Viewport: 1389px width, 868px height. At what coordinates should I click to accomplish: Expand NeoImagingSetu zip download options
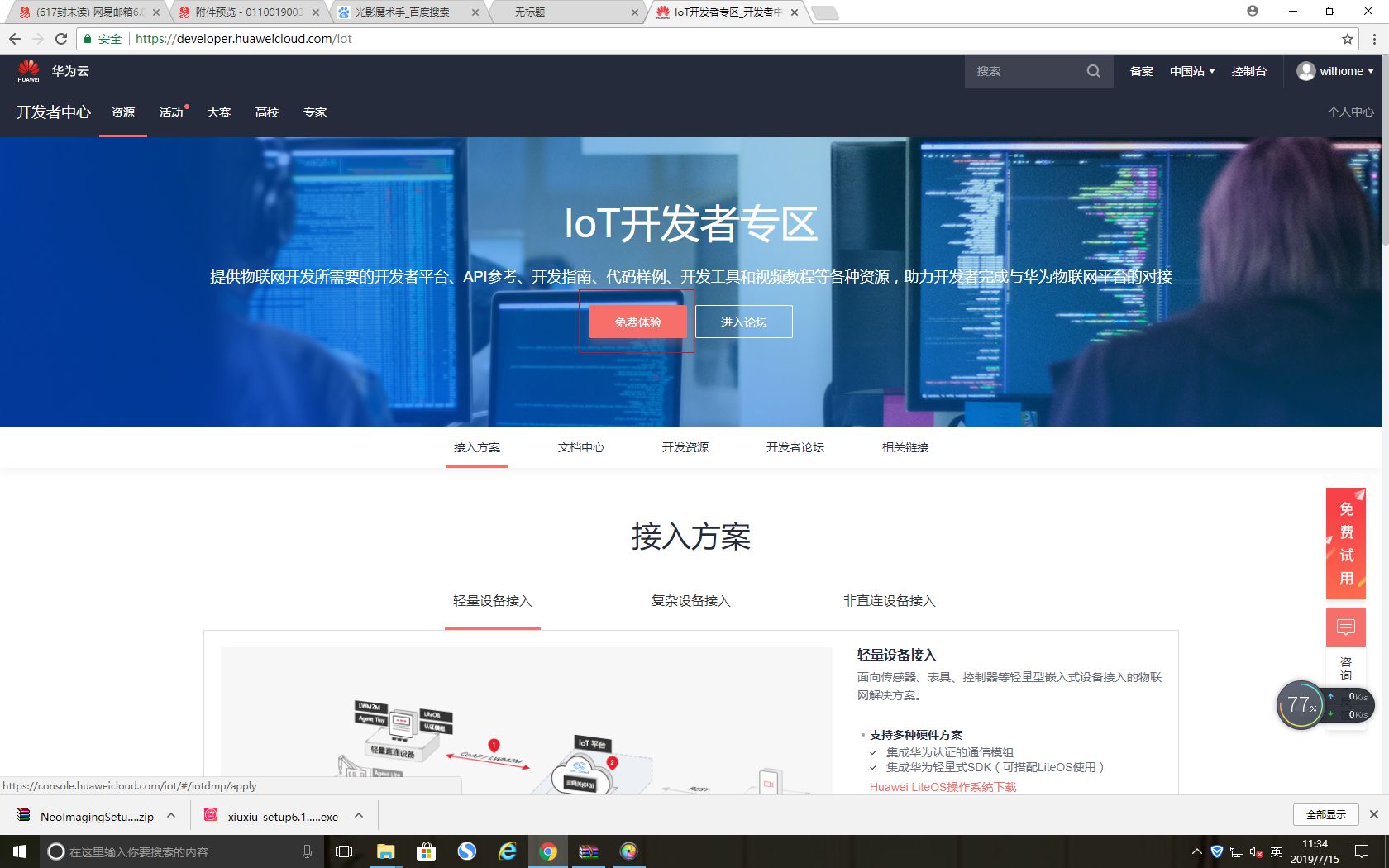pyautogui.click(x=171, y=816)
